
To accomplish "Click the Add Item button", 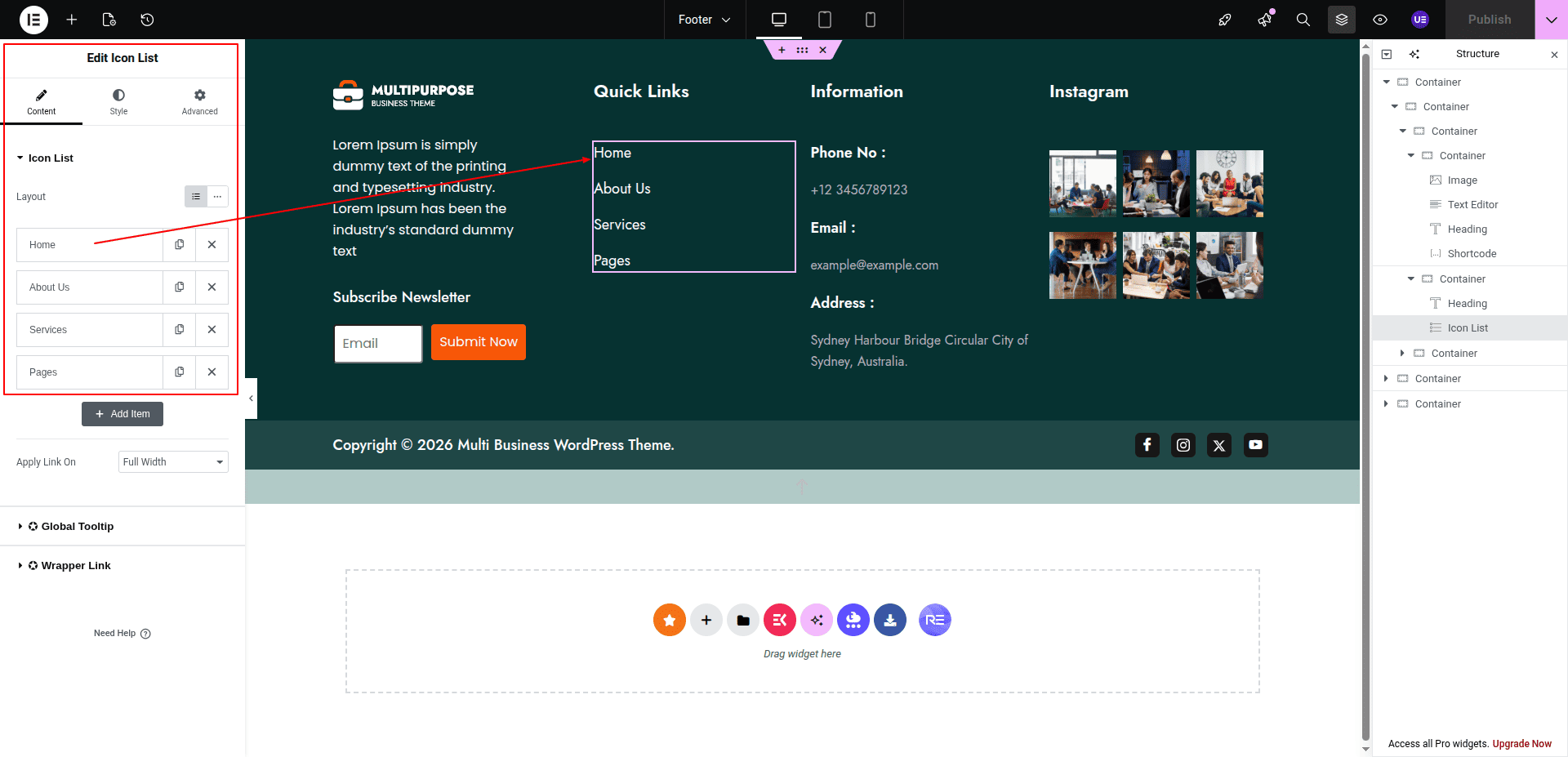I will pyautogui.click(x=122, y=414).
